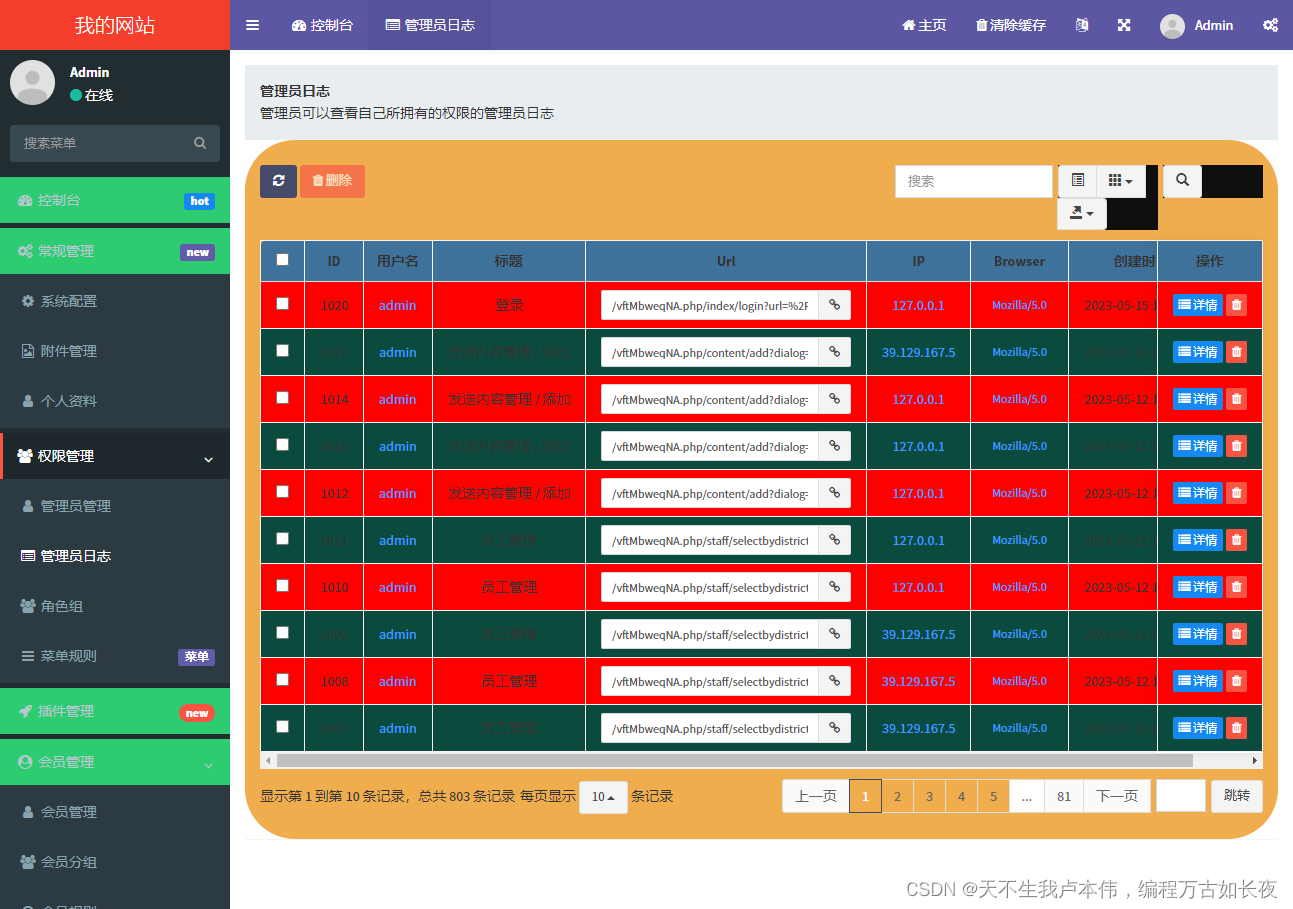
Task: Jump to page 81 in pagination
Action: pos(1063,796)
